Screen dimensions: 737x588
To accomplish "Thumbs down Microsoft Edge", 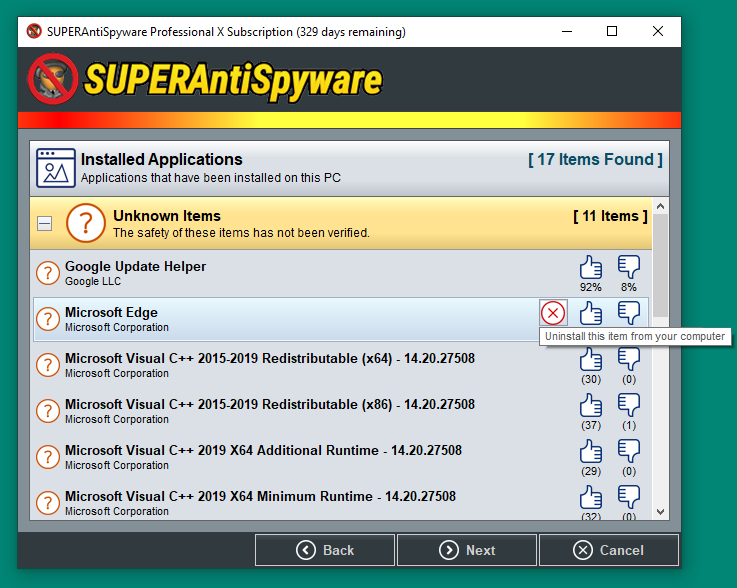I will (629, 313).
